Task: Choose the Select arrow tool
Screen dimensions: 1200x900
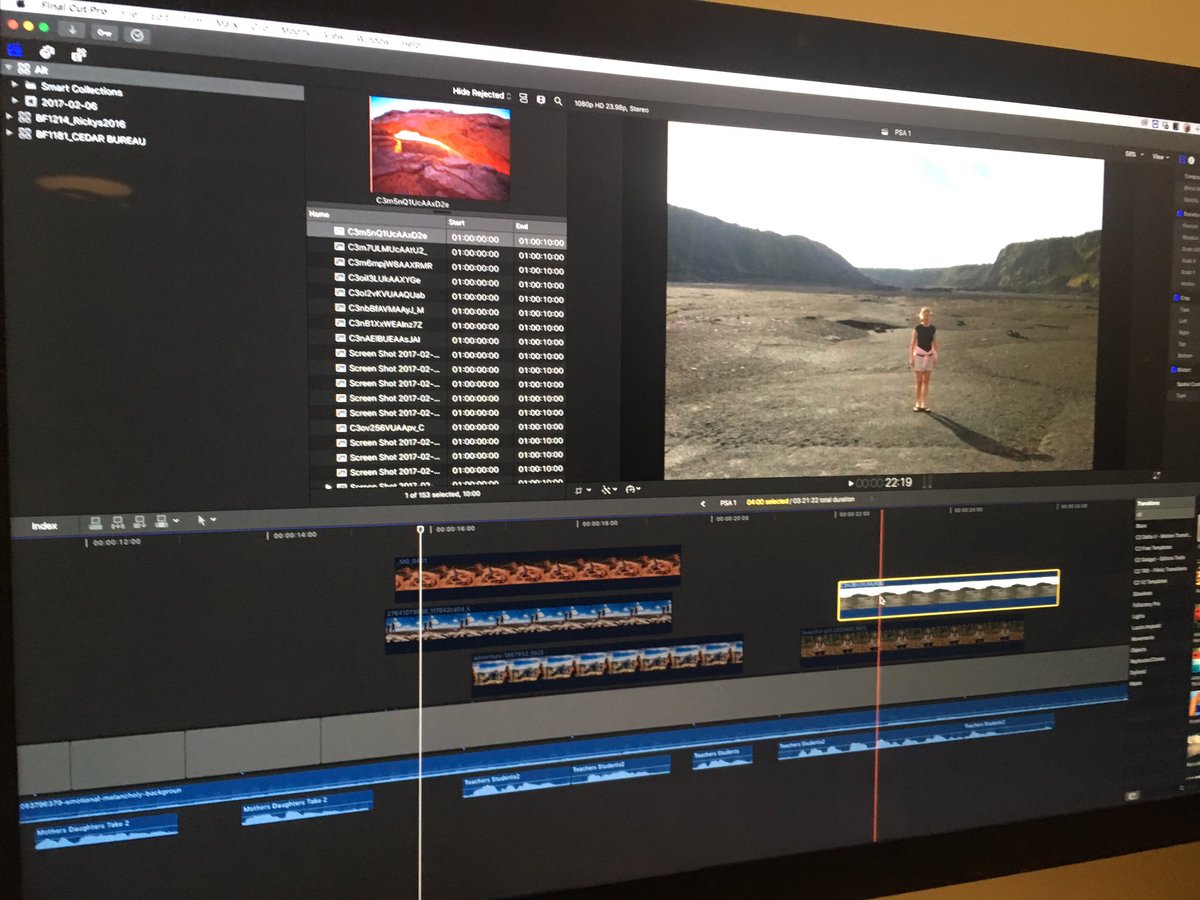Action: [x=201, y=520]
